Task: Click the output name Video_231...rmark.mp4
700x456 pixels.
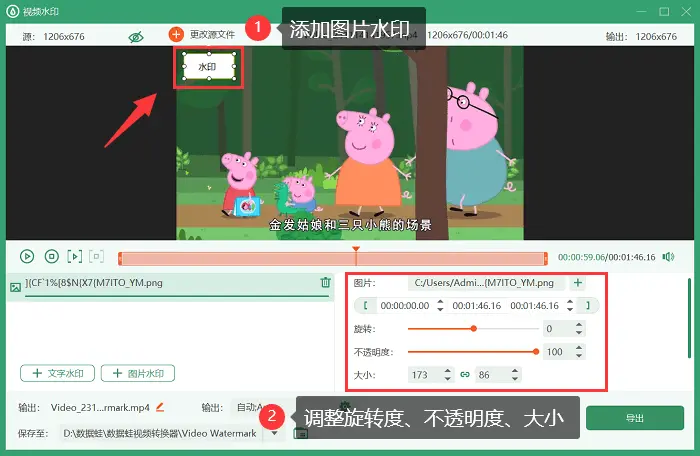Action: pos(100,407)
